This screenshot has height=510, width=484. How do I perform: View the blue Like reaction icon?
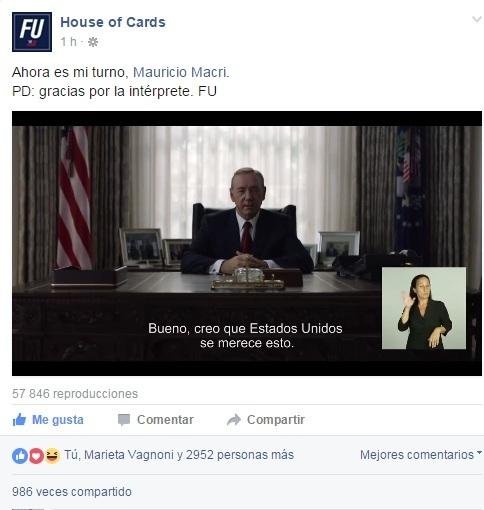point(20,456)
